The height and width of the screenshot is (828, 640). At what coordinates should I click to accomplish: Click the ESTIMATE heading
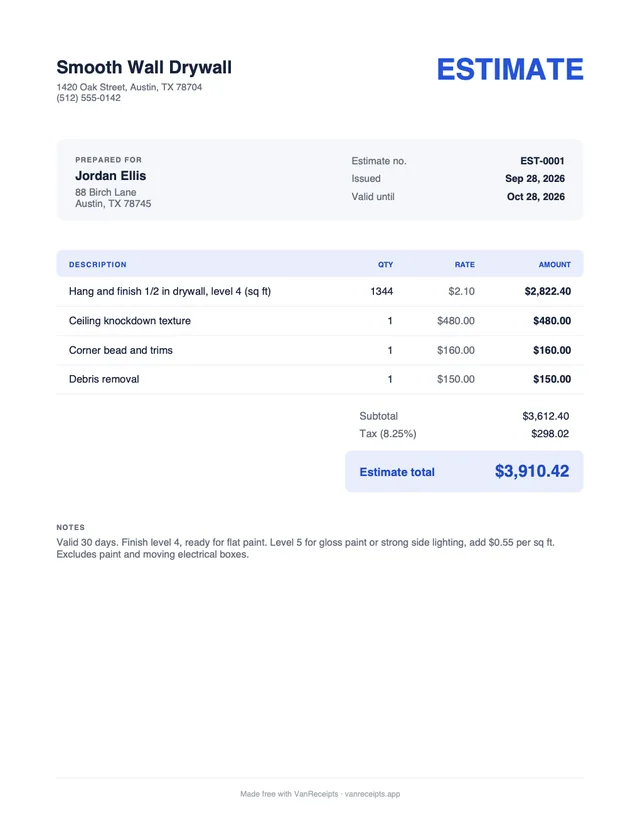[510, 70]
